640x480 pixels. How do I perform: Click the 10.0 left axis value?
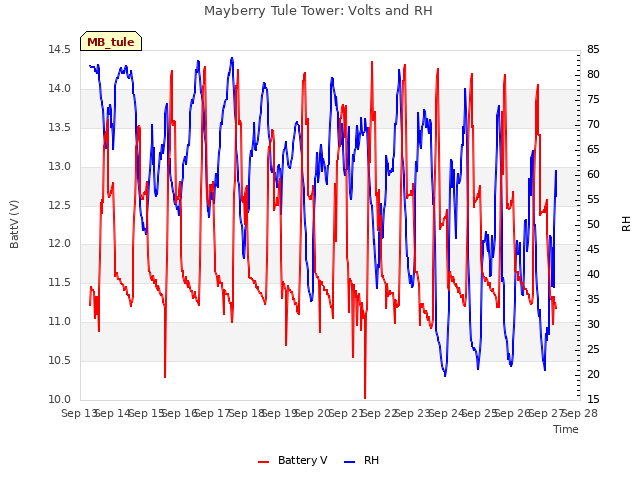(x=60, y=400)
